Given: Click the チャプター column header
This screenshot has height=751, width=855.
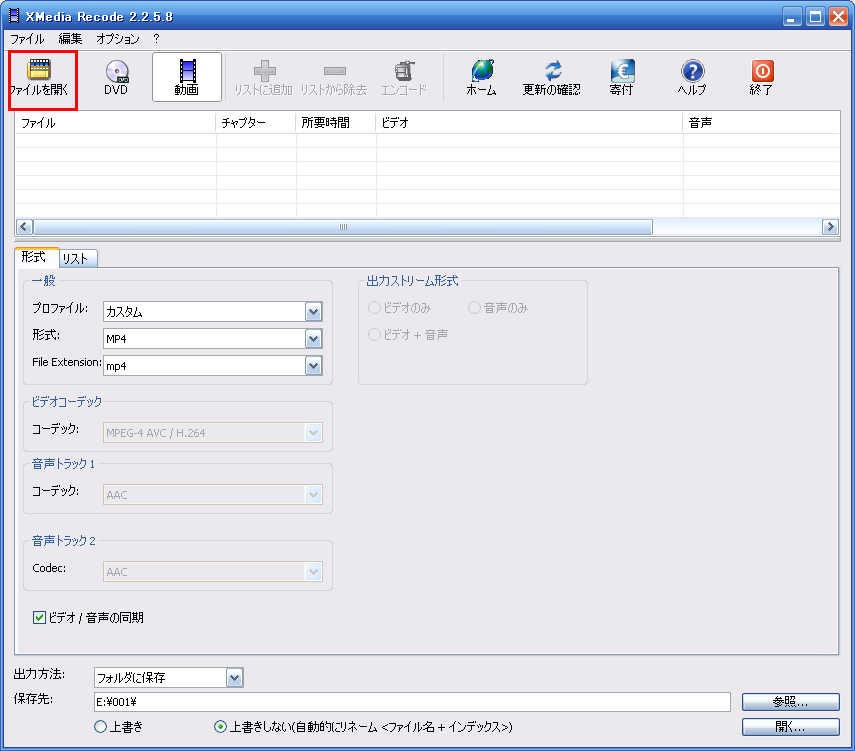Looking at the screenshot, I should (x=256, y=123).
